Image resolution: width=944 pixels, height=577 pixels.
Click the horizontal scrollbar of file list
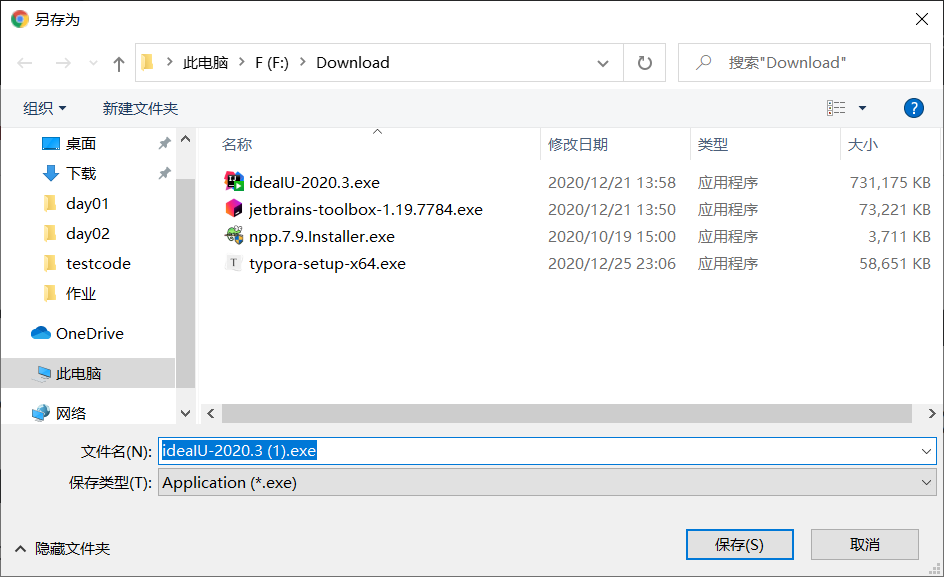tap(567, 414)
